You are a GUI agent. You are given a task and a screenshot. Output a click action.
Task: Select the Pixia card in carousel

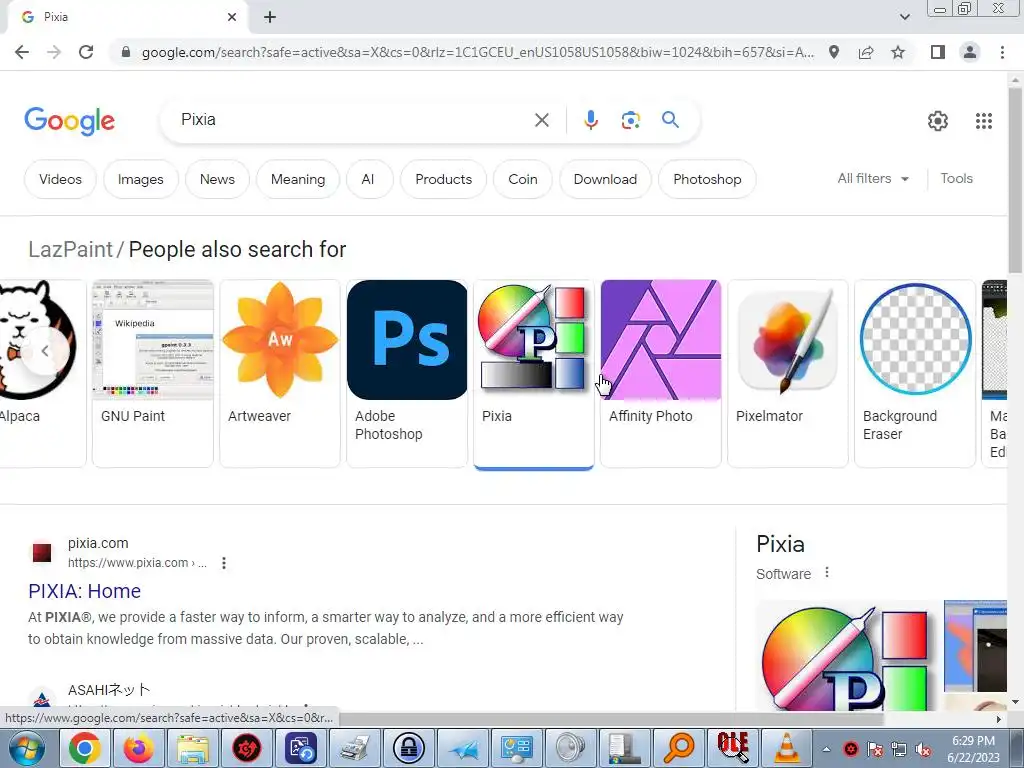click(x=534, y=373)
